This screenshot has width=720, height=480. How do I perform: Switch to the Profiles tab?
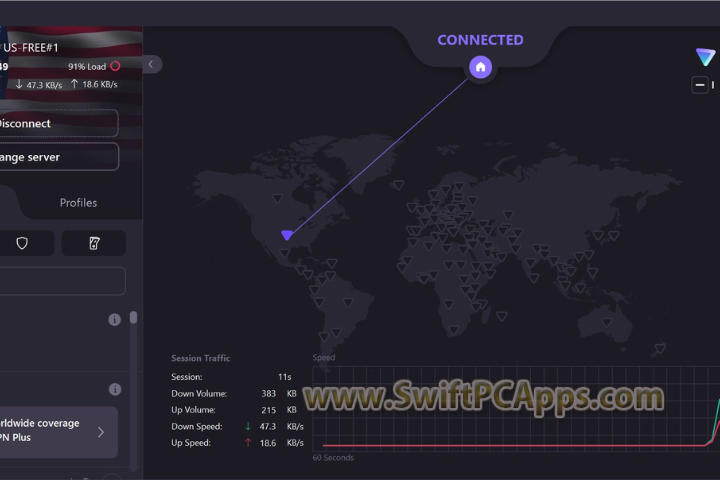pyautogui.click(x=78, y=203)
